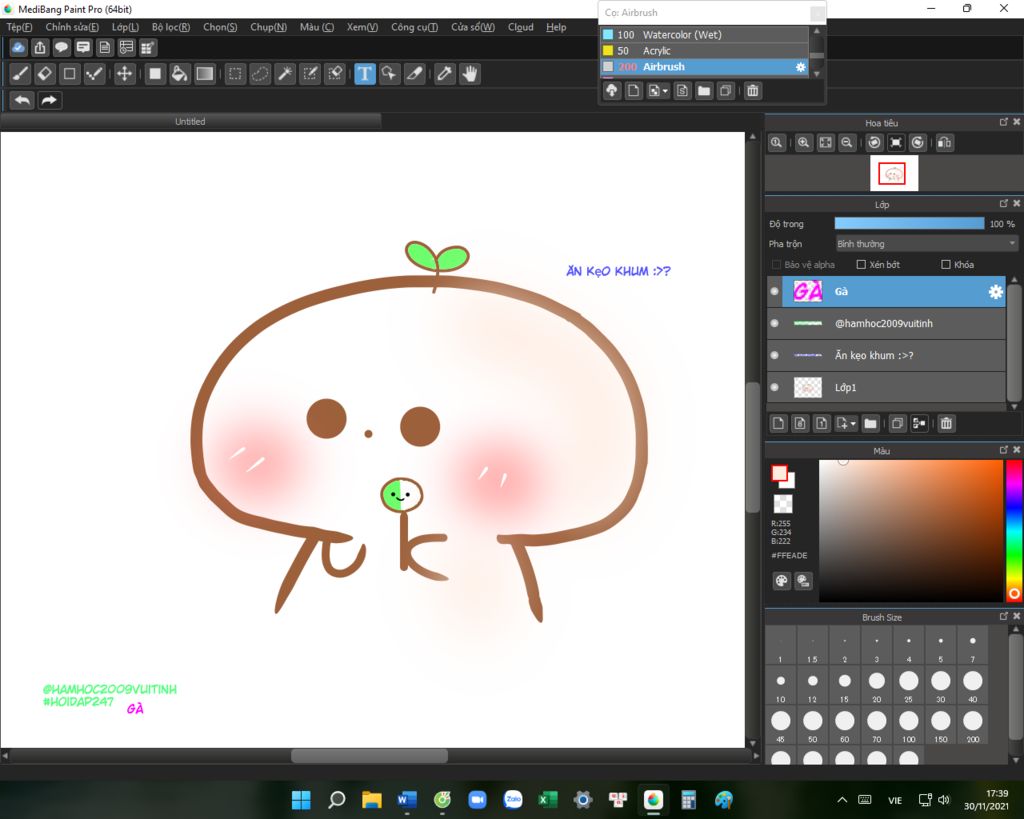
Task: Add a new layer folder
Action: pos(871,424)
